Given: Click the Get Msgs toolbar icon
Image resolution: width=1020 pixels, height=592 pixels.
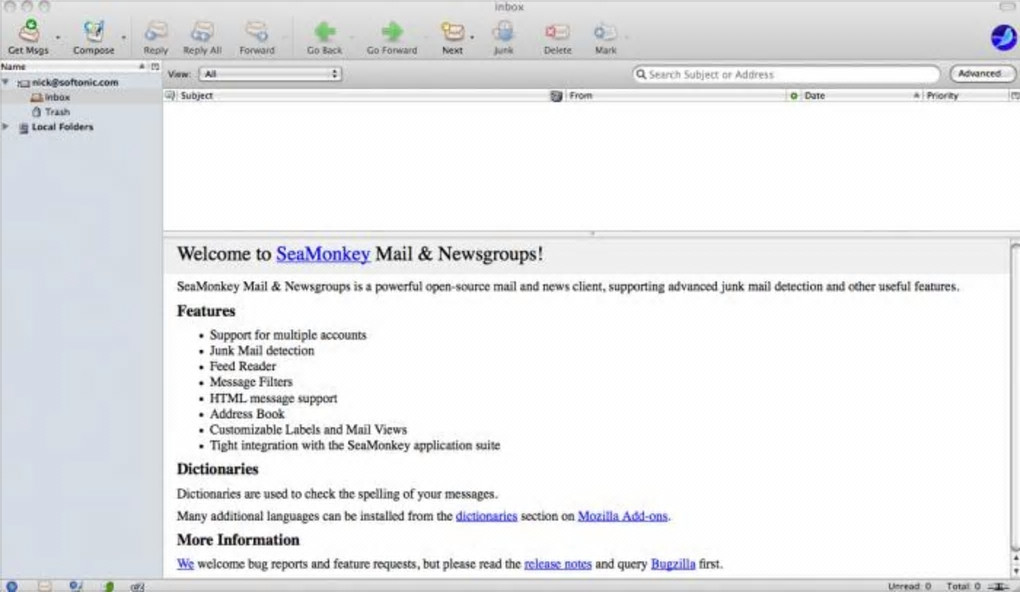Looking at the screenshot, I should pos(29,31).
